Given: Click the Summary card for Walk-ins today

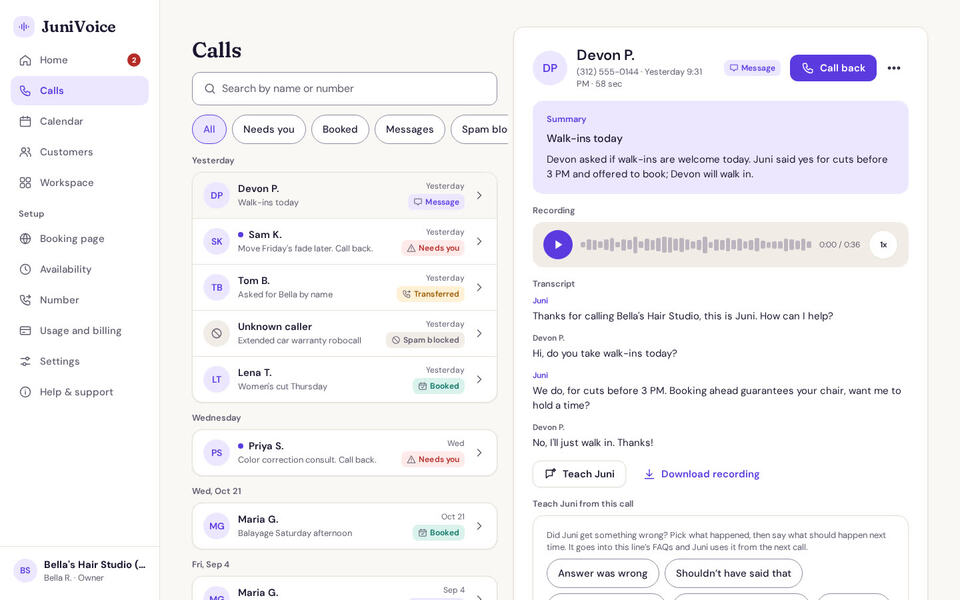Looking at the screenshot, I should tap(720, 148).
